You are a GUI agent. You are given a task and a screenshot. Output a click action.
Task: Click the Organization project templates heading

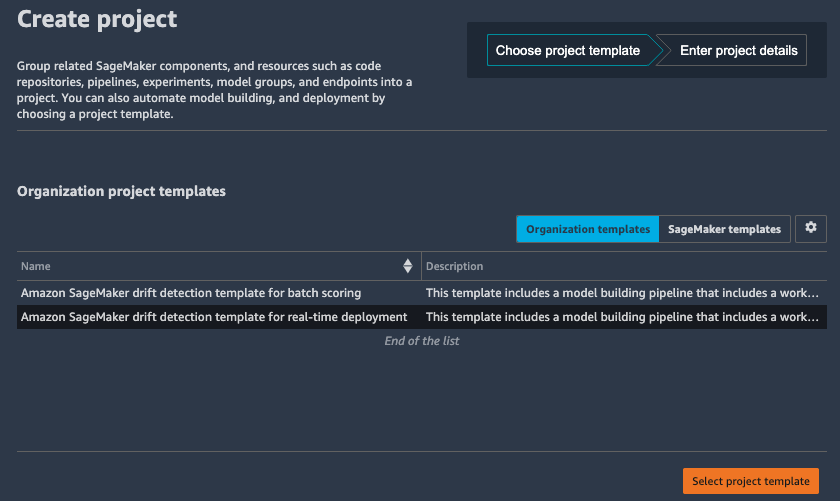pos(121,191)
